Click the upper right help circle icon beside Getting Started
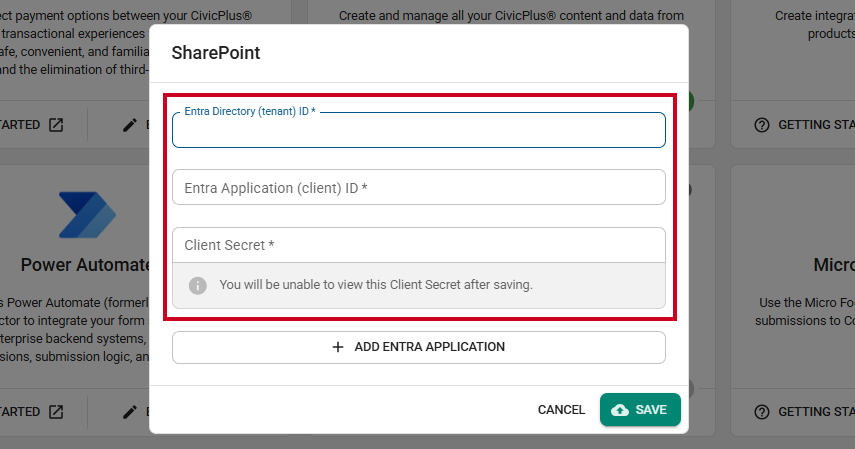Screen dimensions: 855x449 point(762,125)
